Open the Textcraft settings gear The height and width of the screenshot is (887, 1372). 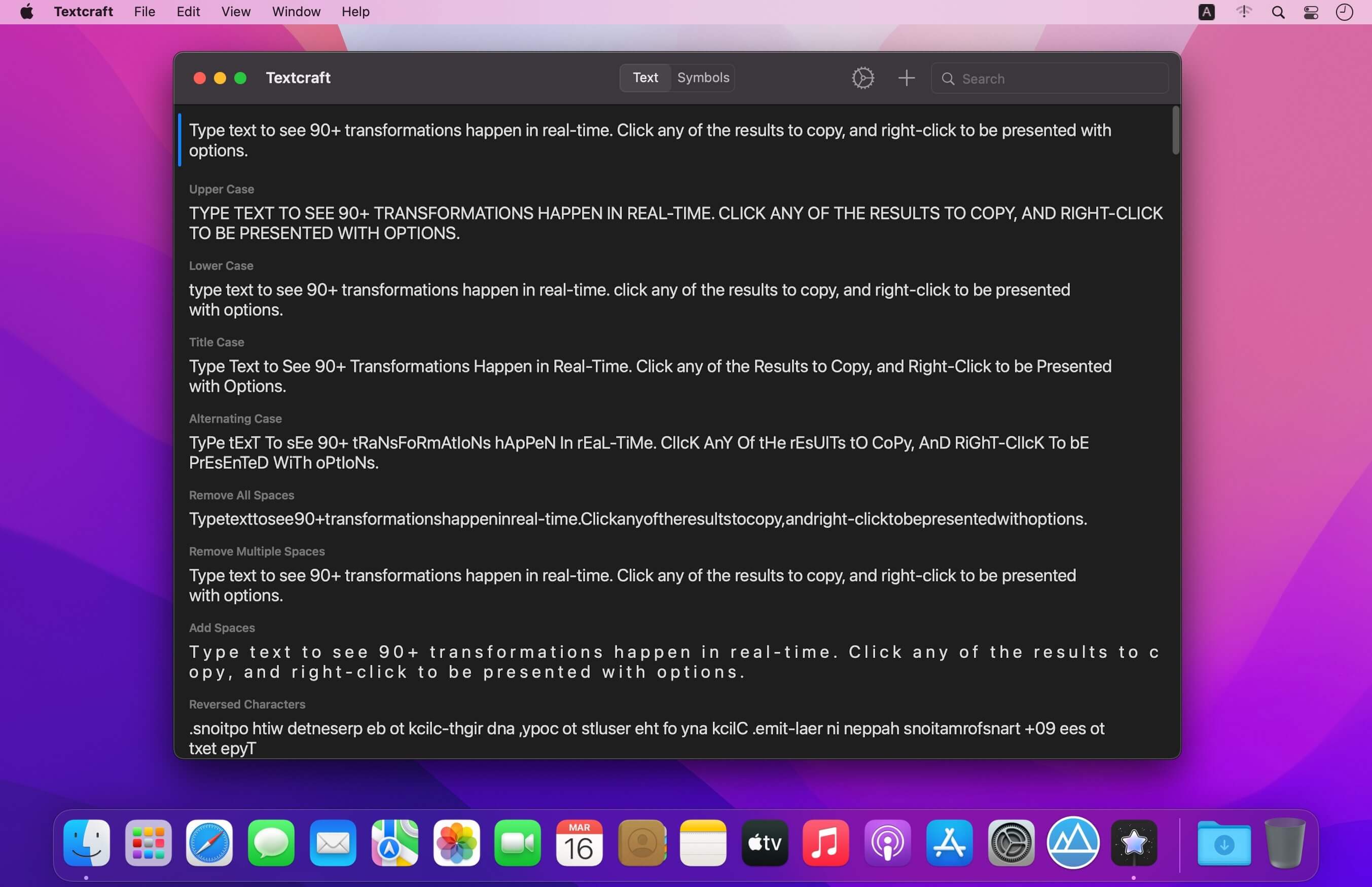click(x=862, y=78)
